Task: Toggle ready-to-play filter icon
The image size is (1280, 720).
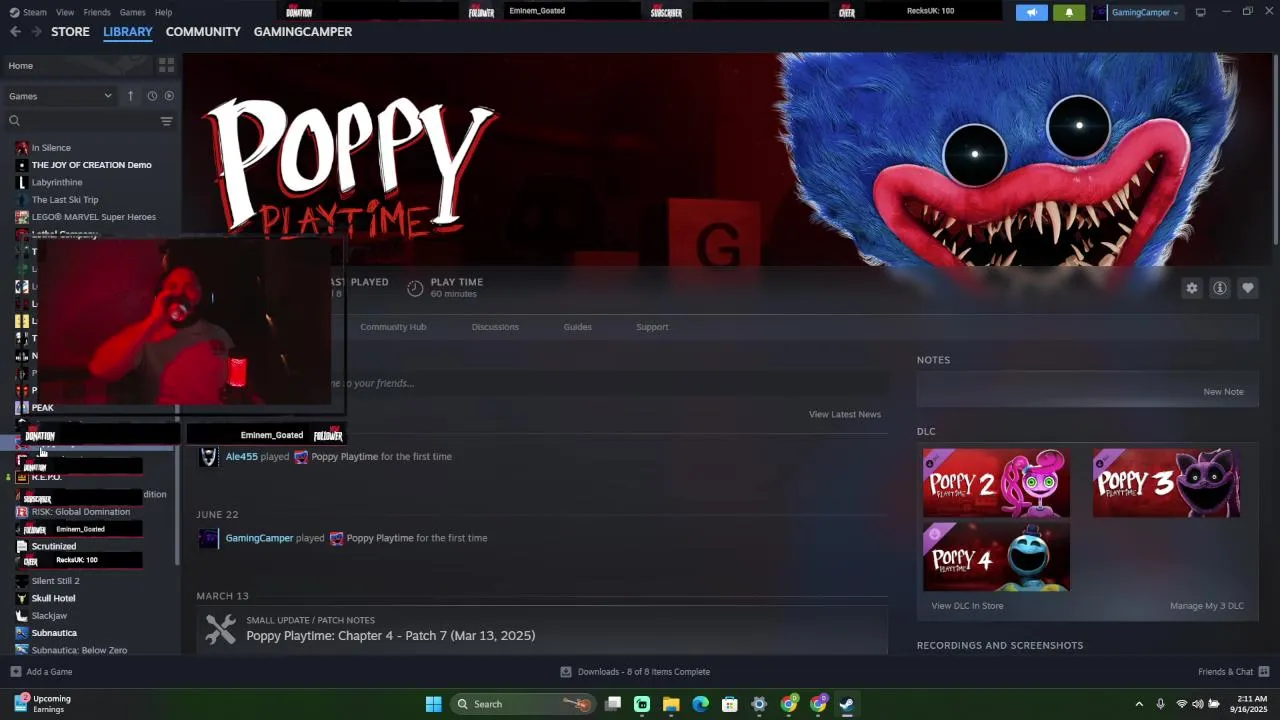Action: point(169,96)
